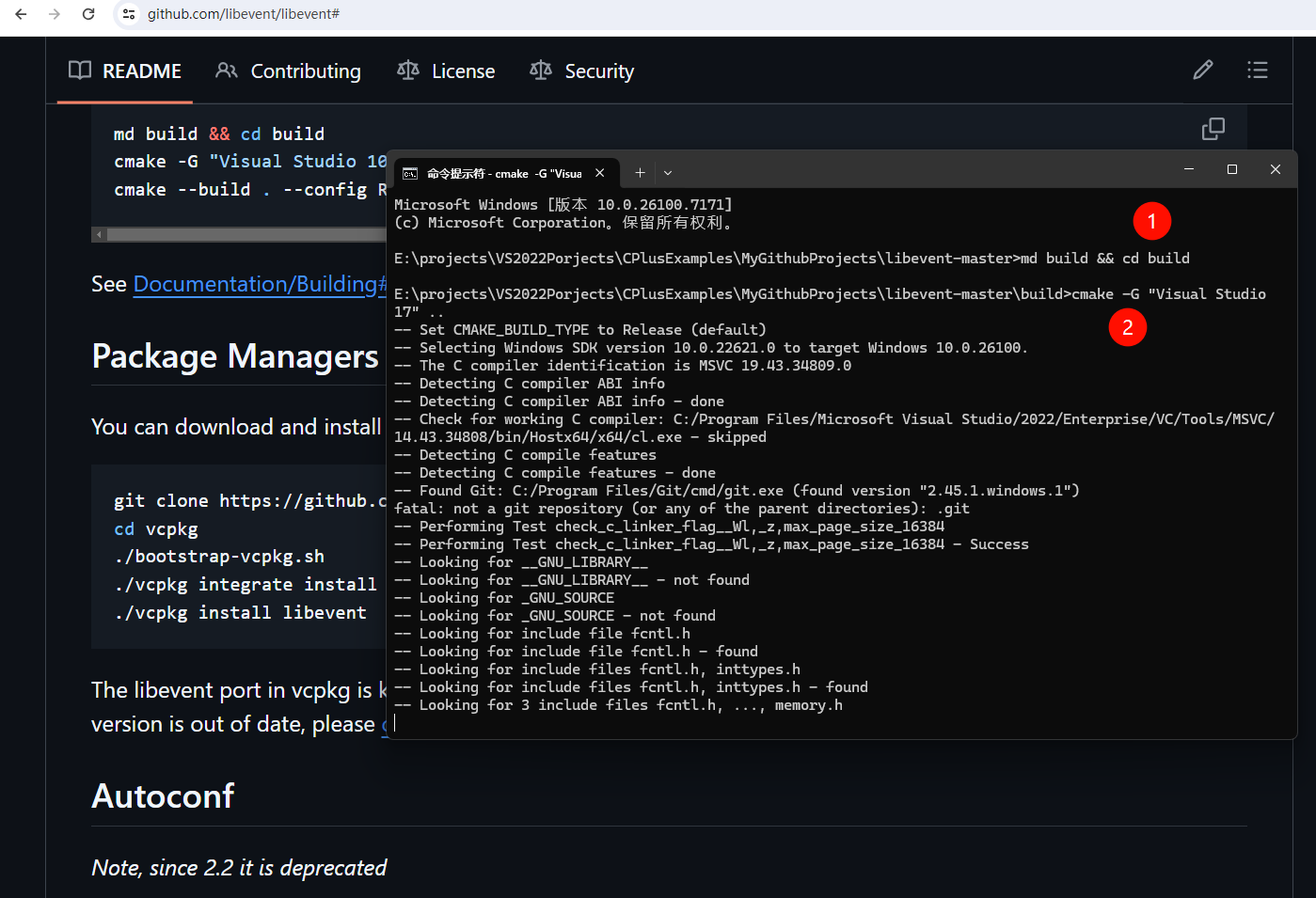
Task: Open the Documentation/Building link
Action: (x=261, y=284)
